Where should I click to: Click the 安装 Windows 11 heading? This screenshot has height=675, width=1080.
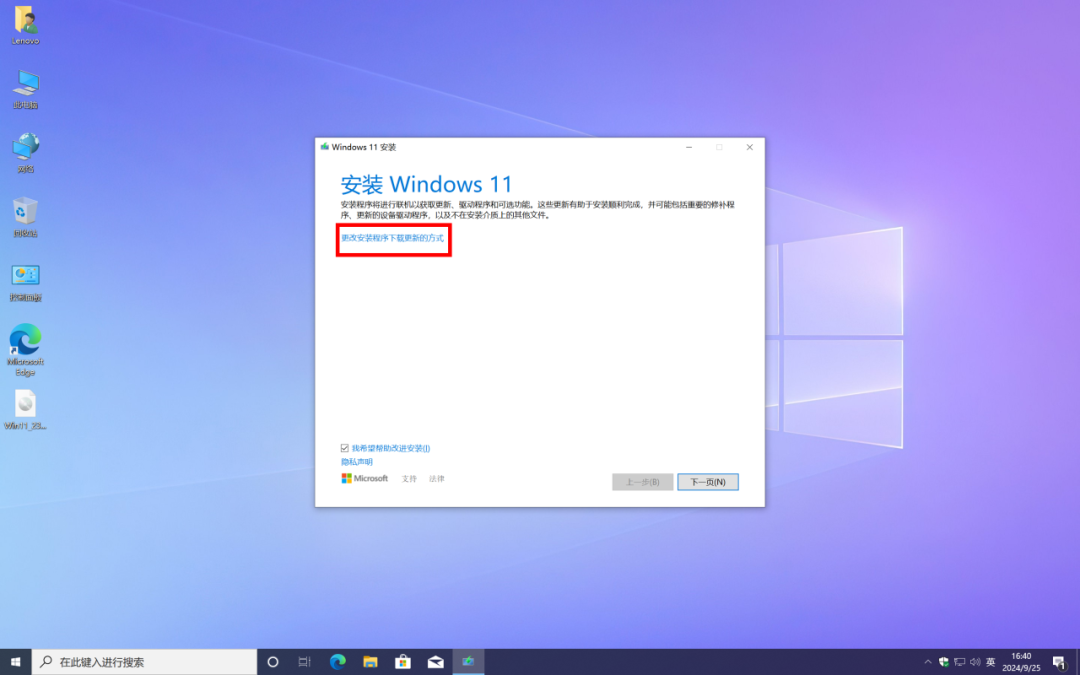(426, 184)
